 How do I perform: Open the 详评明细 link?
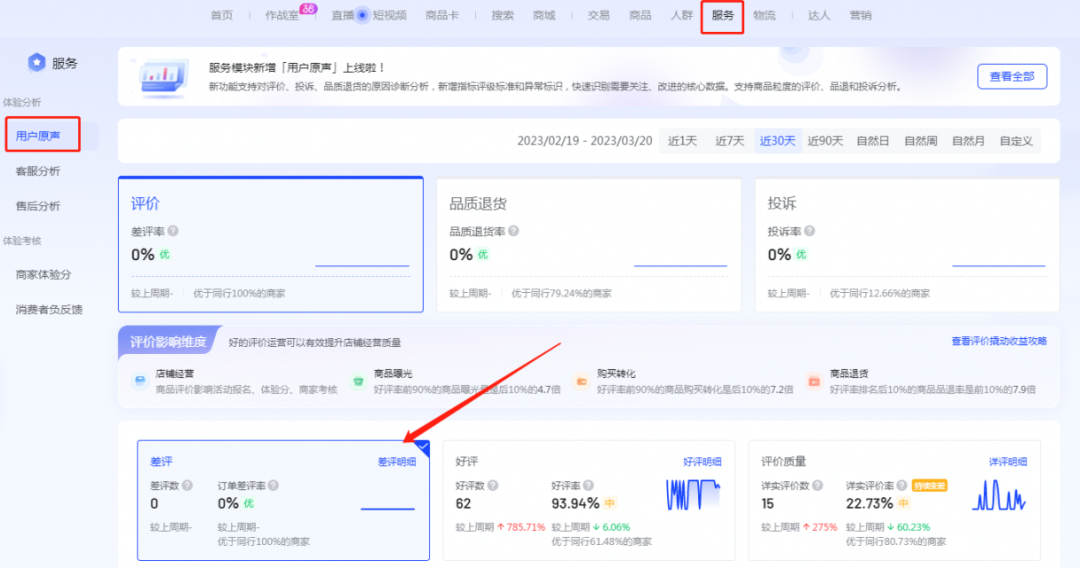[1008, 461]
